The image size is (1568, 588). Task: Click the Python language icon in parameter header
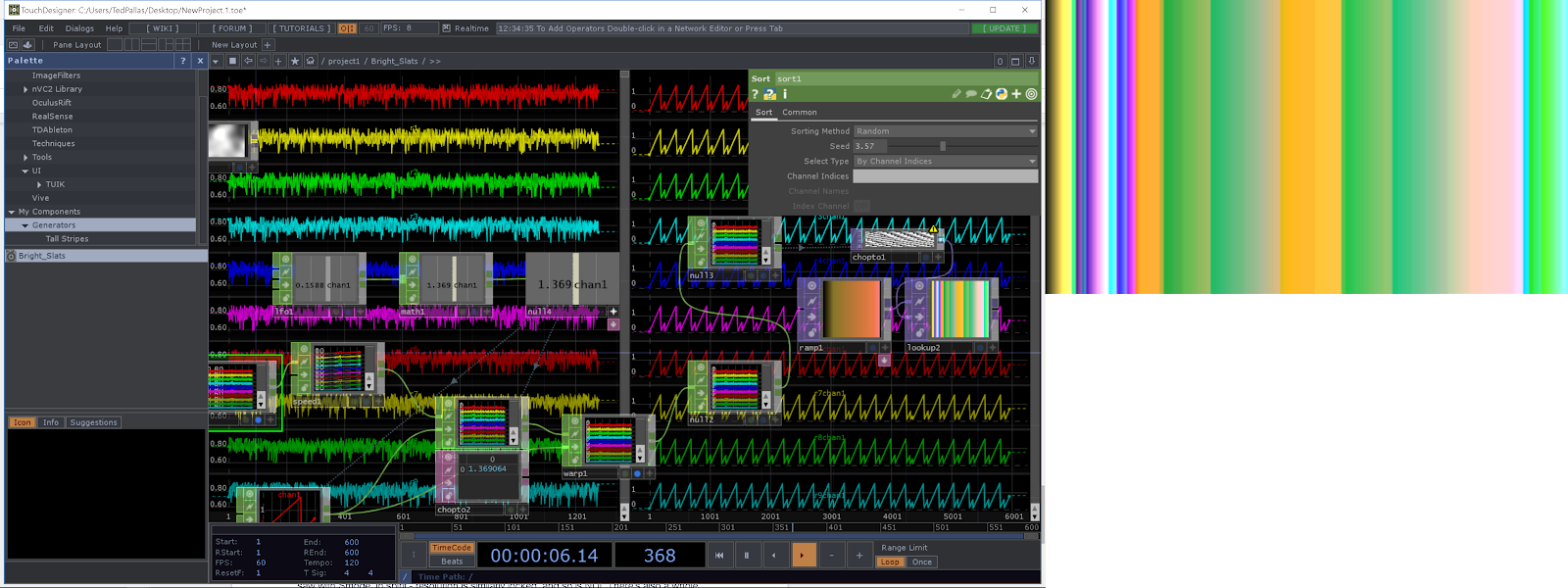click(x=1002, y=95)
